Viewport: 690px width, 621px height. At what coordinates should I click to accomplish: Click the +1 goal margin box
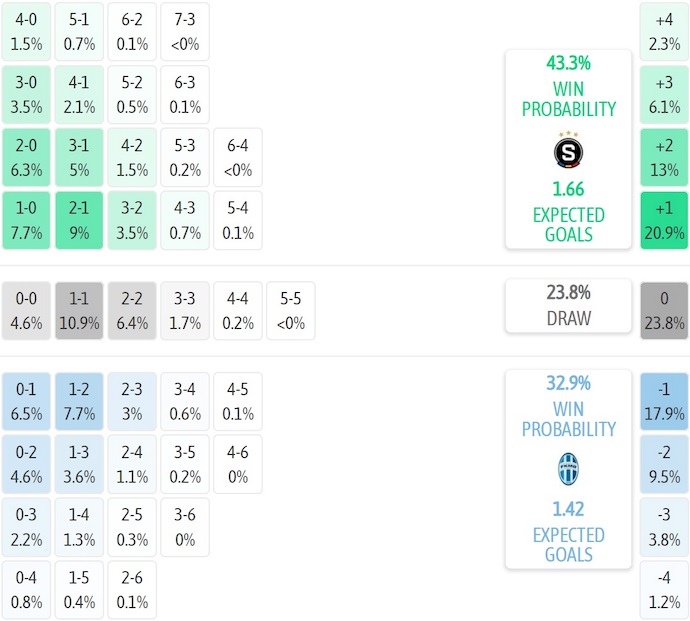[664, 220]
